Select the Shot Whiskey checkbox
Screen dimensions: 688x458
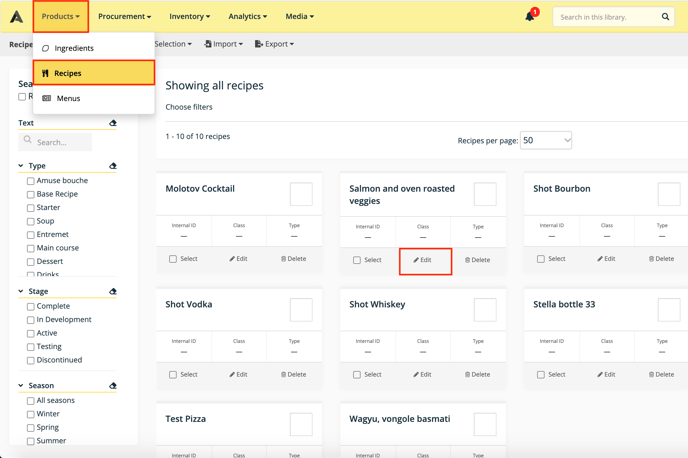(x=357, y=375)
